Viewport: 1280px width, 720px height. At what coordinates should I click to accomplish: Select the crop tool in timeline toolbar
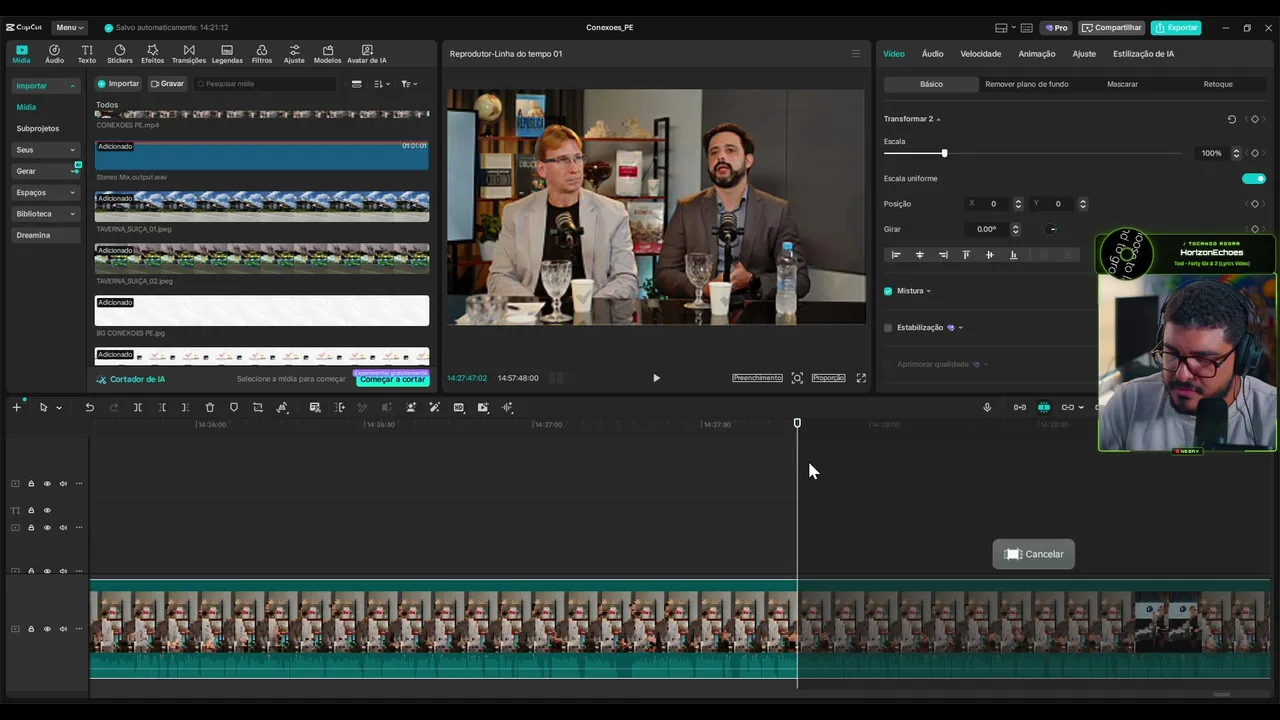[258, 407]
